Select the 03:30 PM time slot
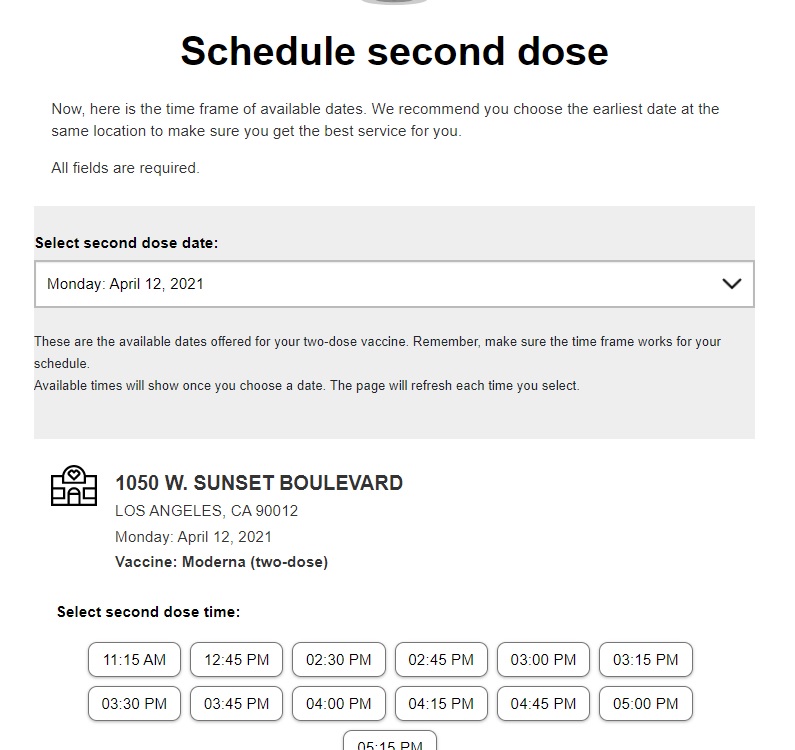Image resolution: width=795 pixels, height=750 pixels. [134, 703]
